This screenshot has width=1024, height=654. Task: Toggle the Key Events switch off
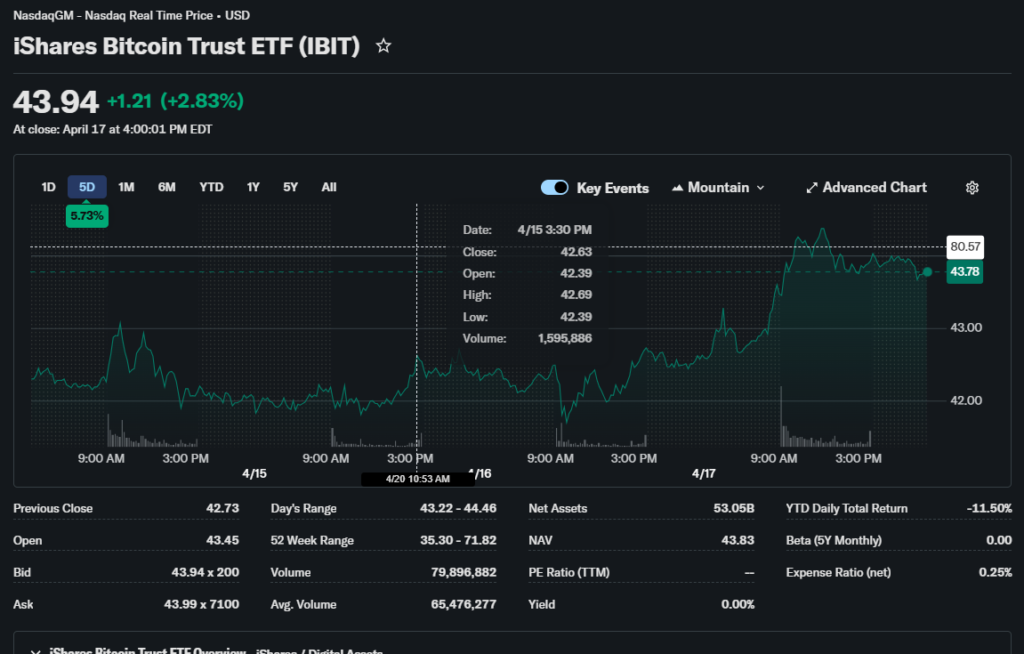point(555,188)
